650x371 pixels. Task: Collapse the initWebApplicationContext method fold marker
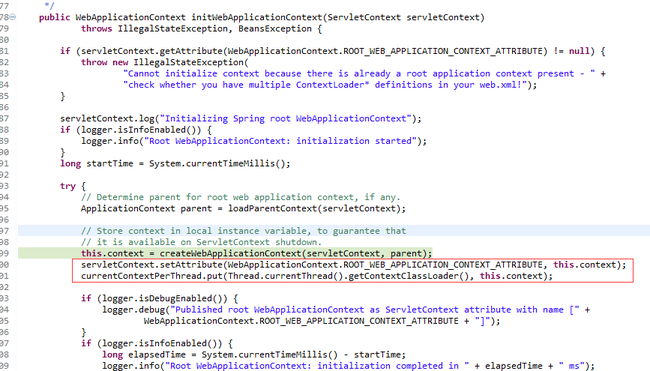pos(13,17)
